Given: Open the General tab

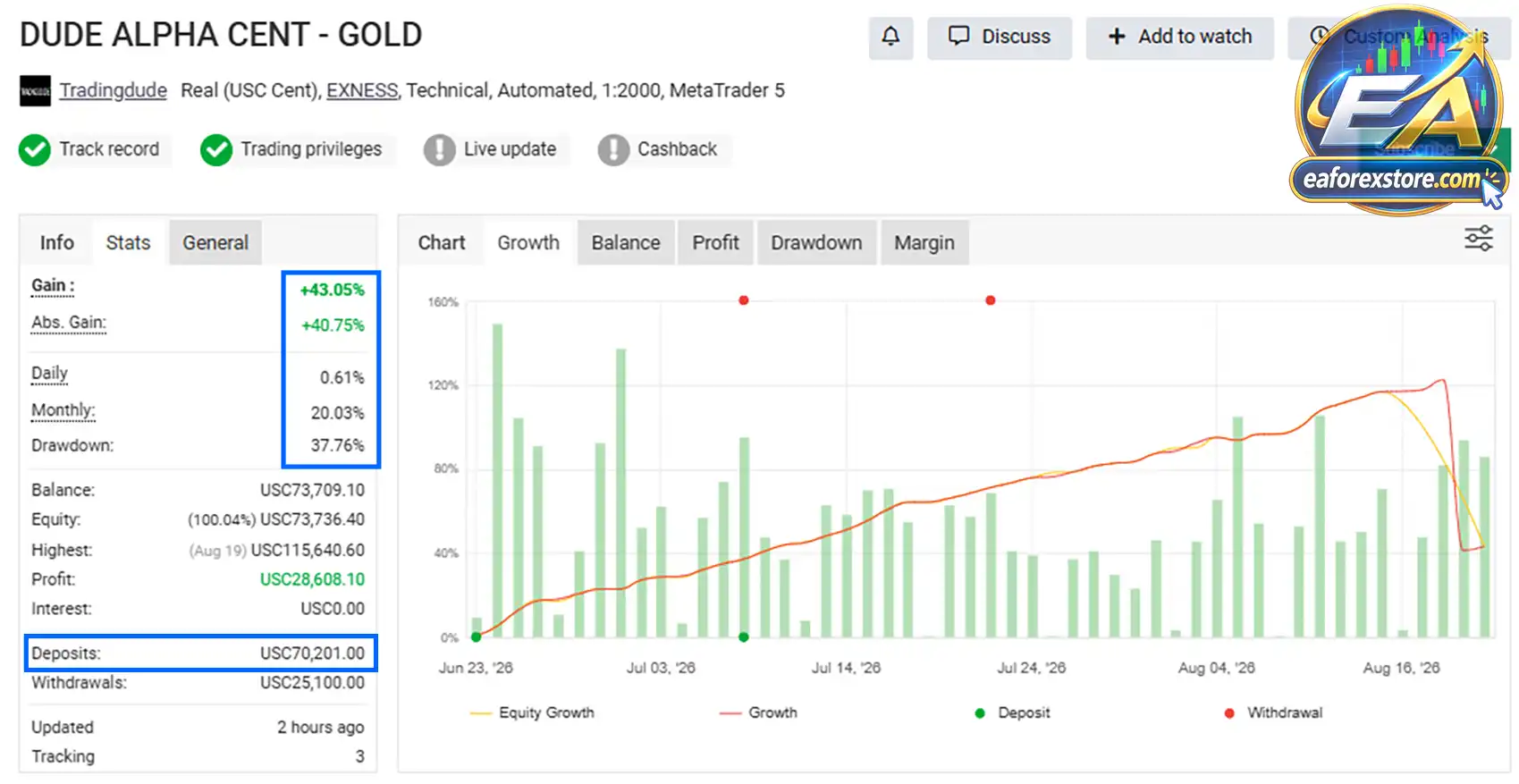Looking at the screenshot, I should tap(215, 242).
